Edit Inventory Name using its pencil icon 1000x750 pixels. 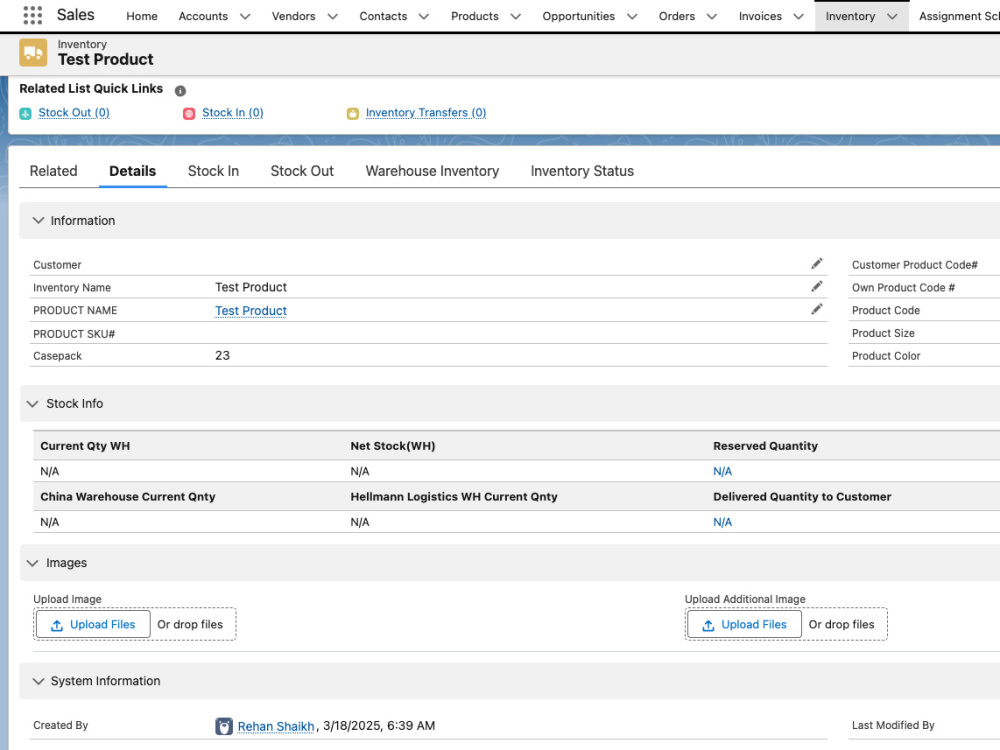(x=816, y=286)
